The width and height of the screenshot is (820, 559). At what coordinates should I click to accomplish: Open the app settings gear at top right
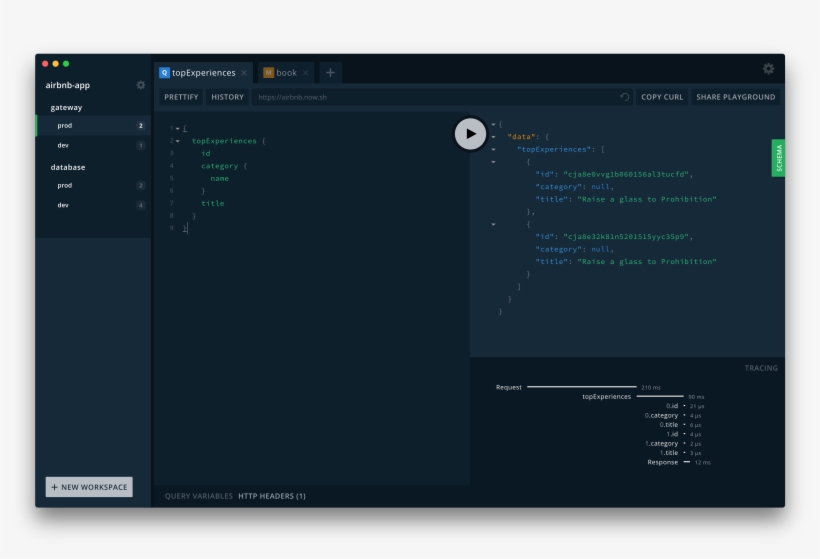tap(768, 69)
